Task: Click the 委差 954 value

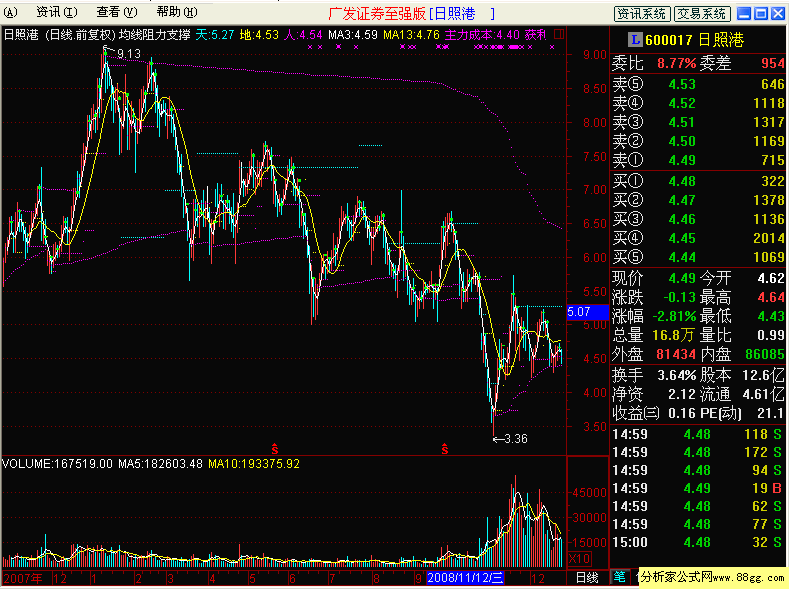Action: (773, 63)
